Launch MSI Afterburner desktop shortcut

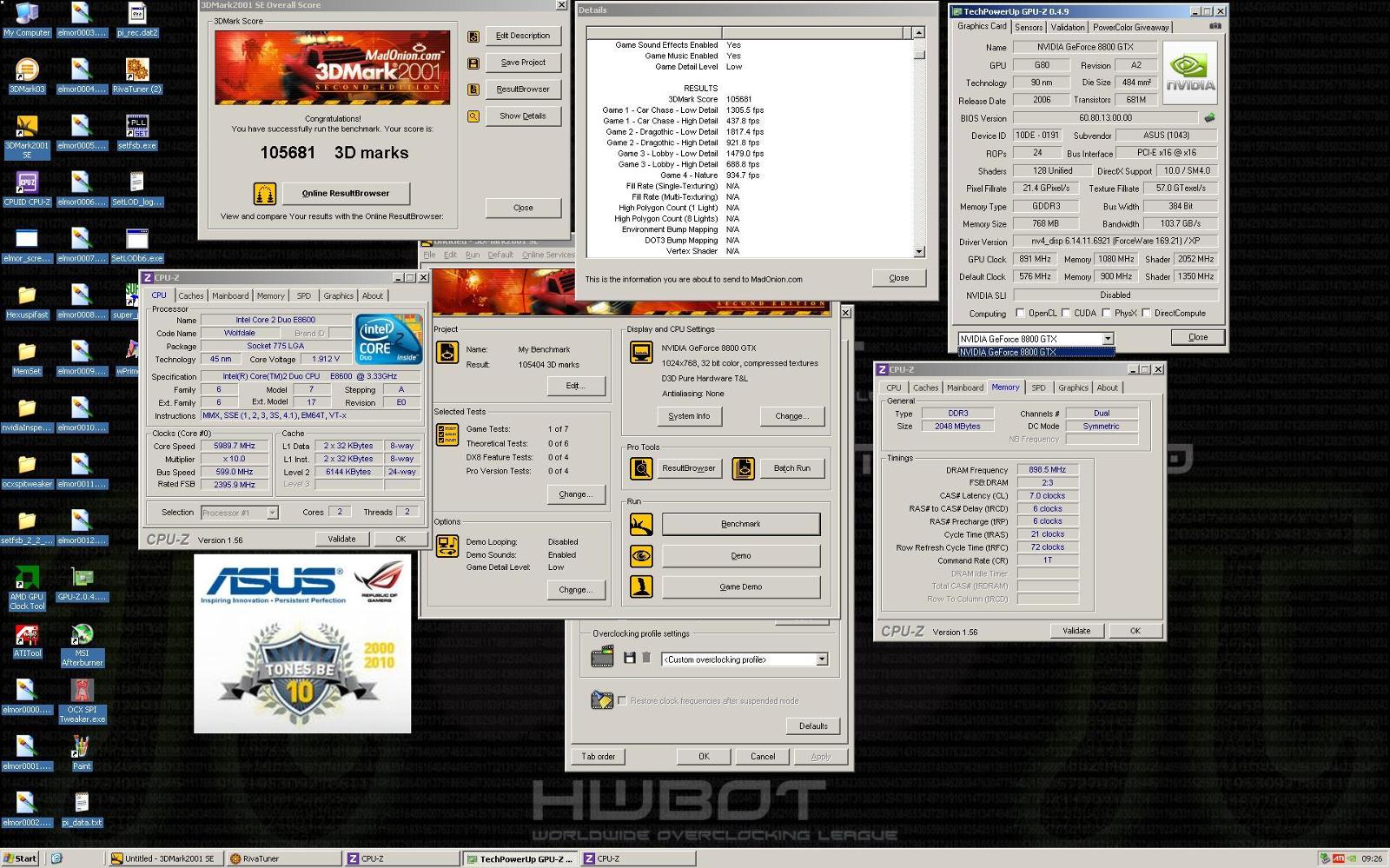[82, 645]
